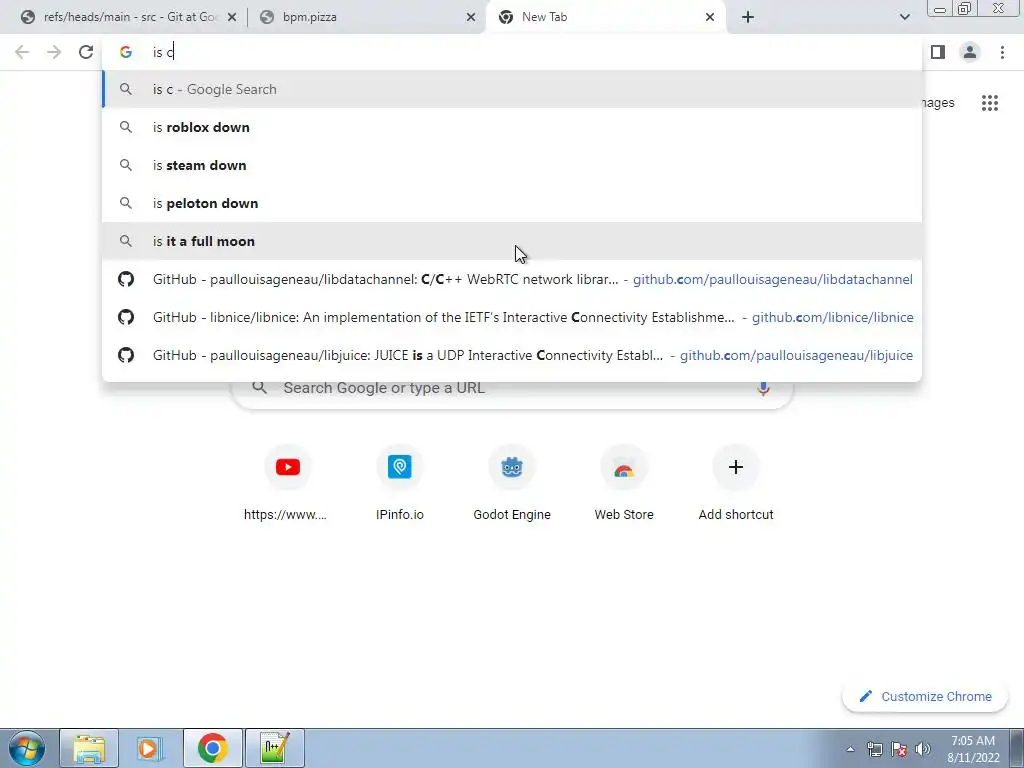Screen dimensions: 1024x768
Task: Select suggestion 'is peloton down'
Action: [x=512, y=203]
